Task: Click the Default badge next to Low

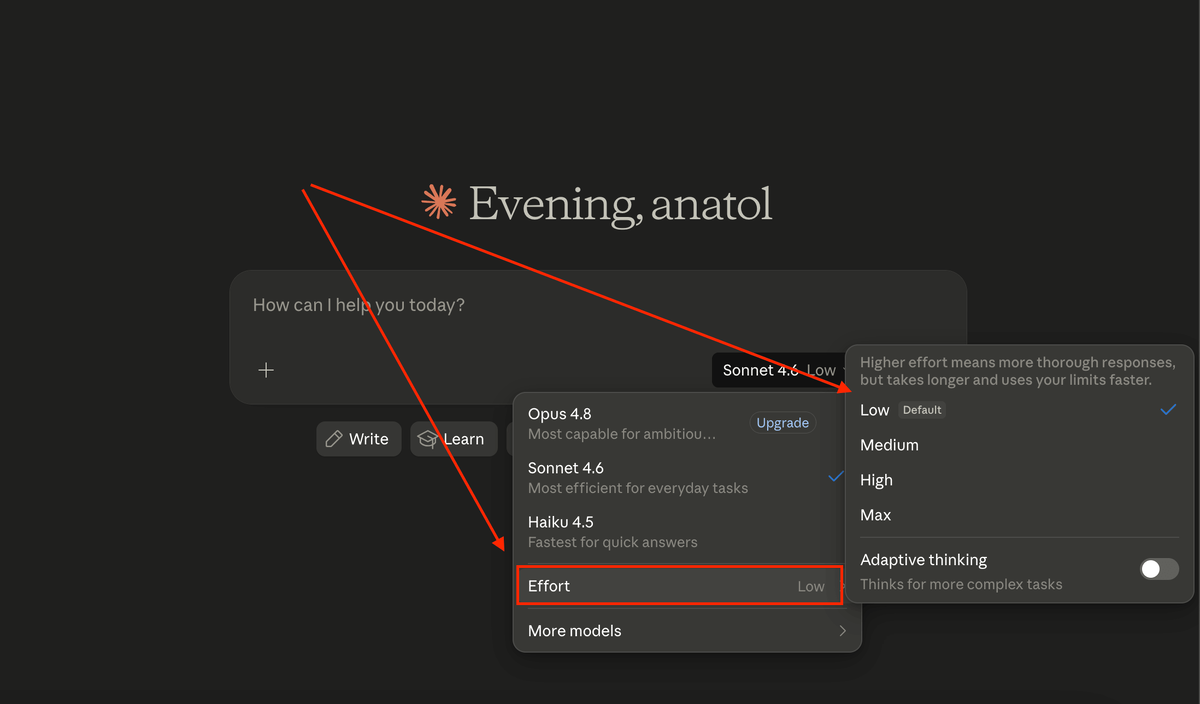Action: [x=922, y=410]
